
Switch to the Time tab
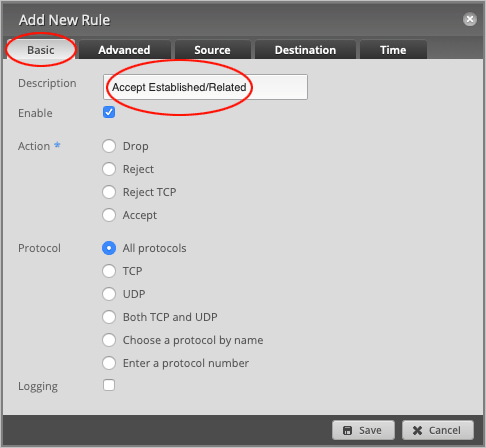(x=393, y=50)
